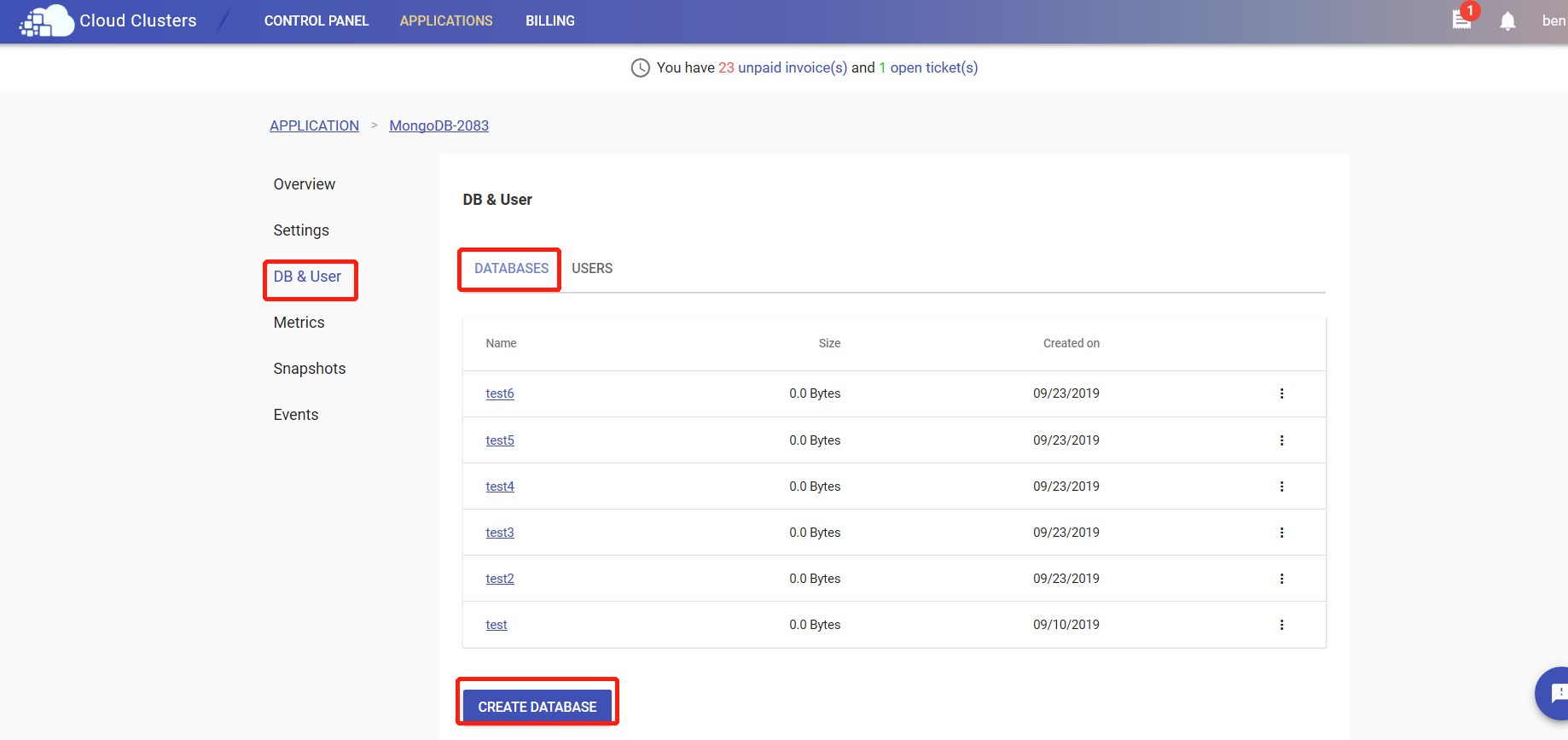
Task: Click the 09/23/2019 date in the test3 row
Action: point(1066,533)
